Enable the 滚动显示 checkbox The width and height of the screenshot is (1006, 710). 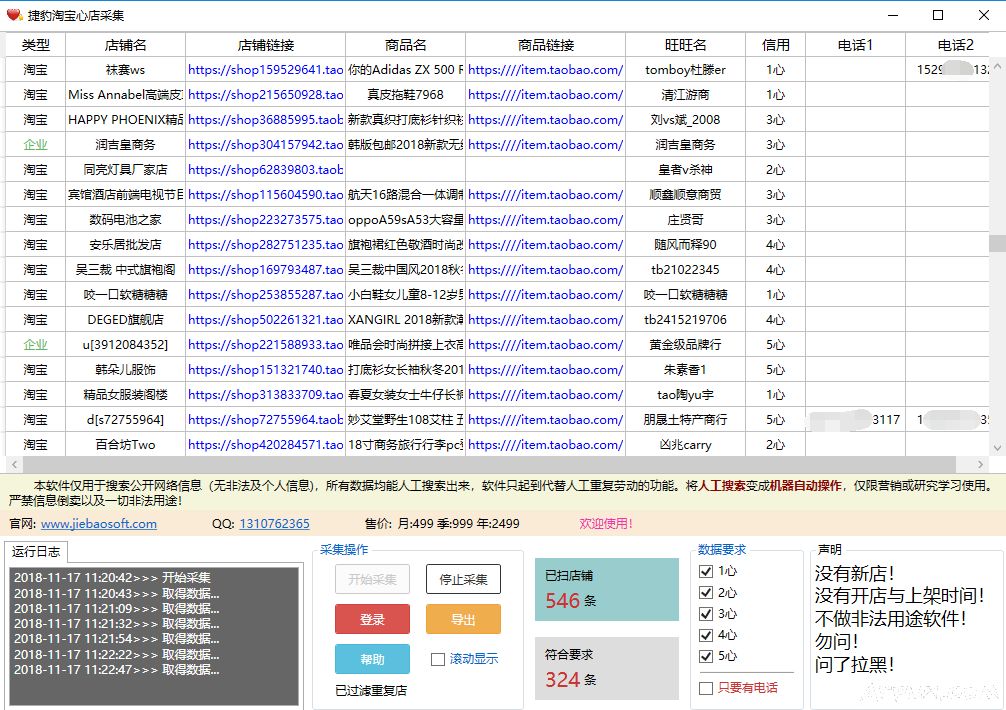436,657
